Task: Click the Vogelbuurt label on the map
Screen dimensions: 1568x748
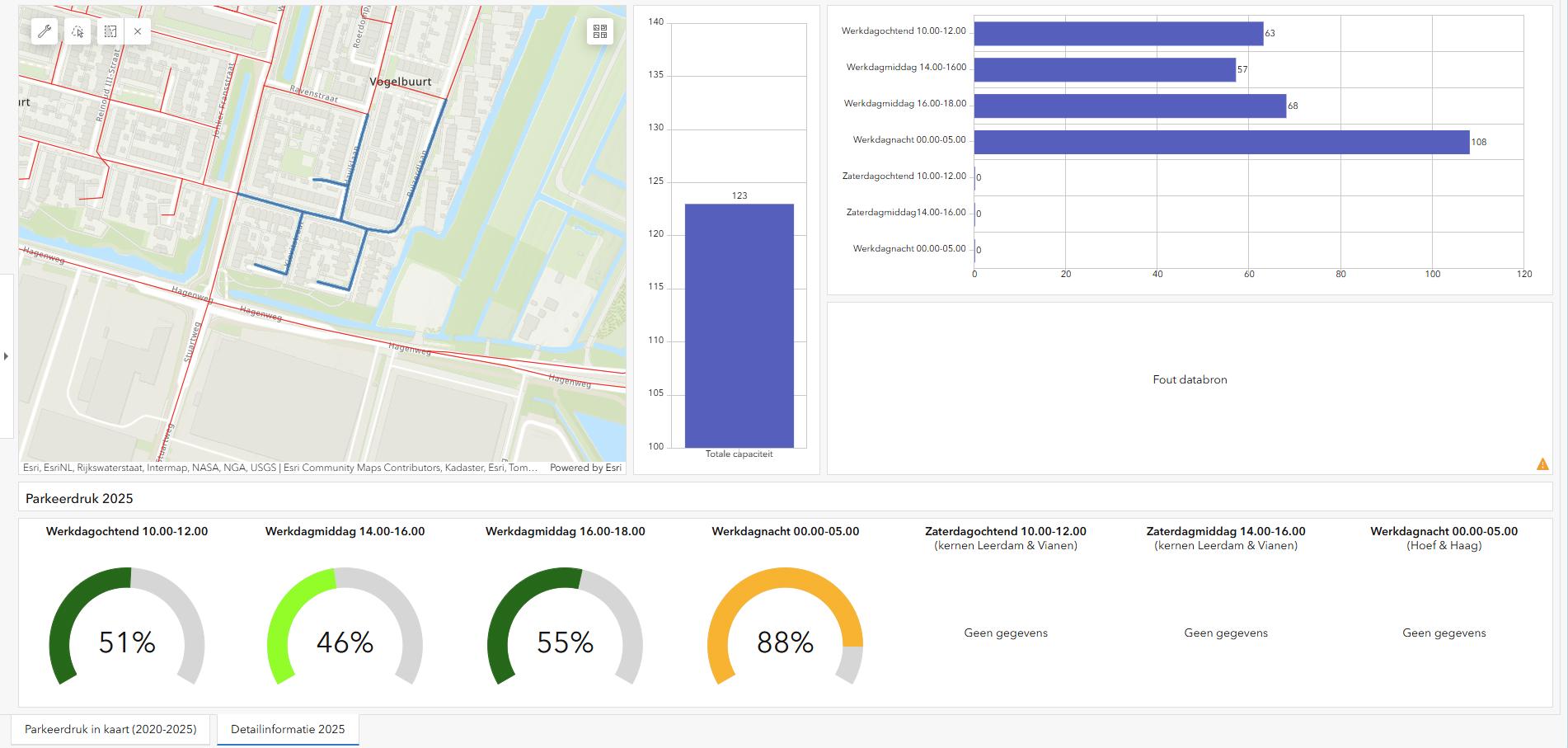Action: [400, 82]
